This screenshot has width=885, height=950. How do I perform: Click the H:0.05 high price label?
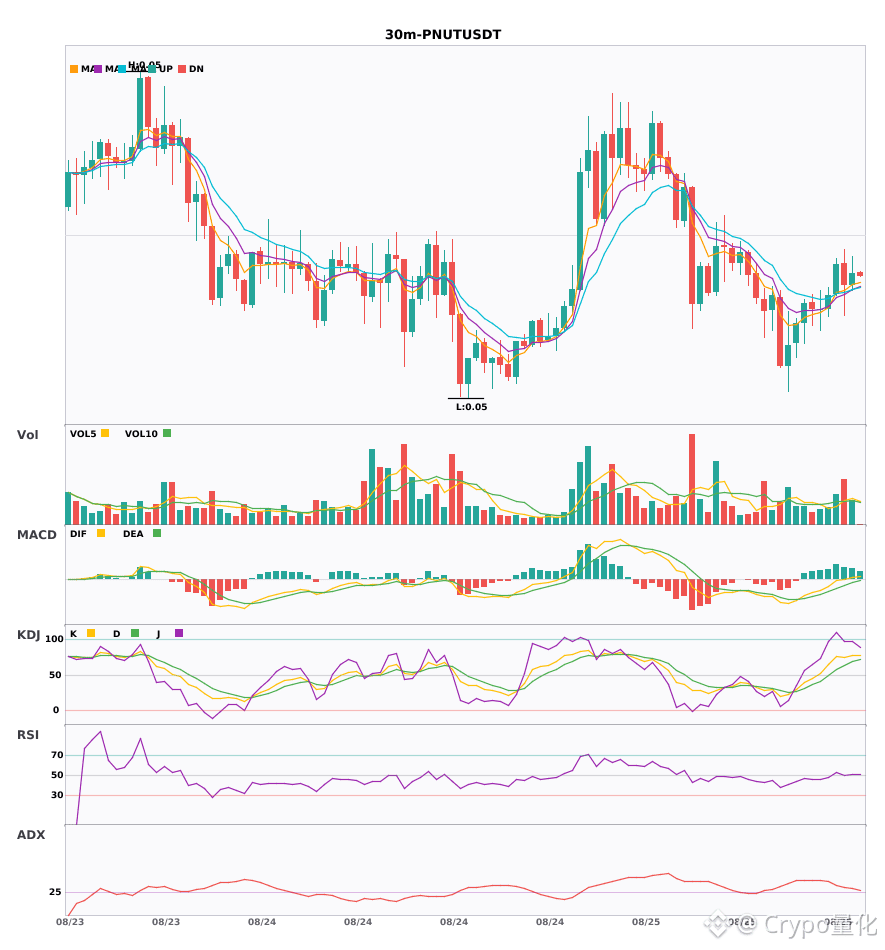144,65
